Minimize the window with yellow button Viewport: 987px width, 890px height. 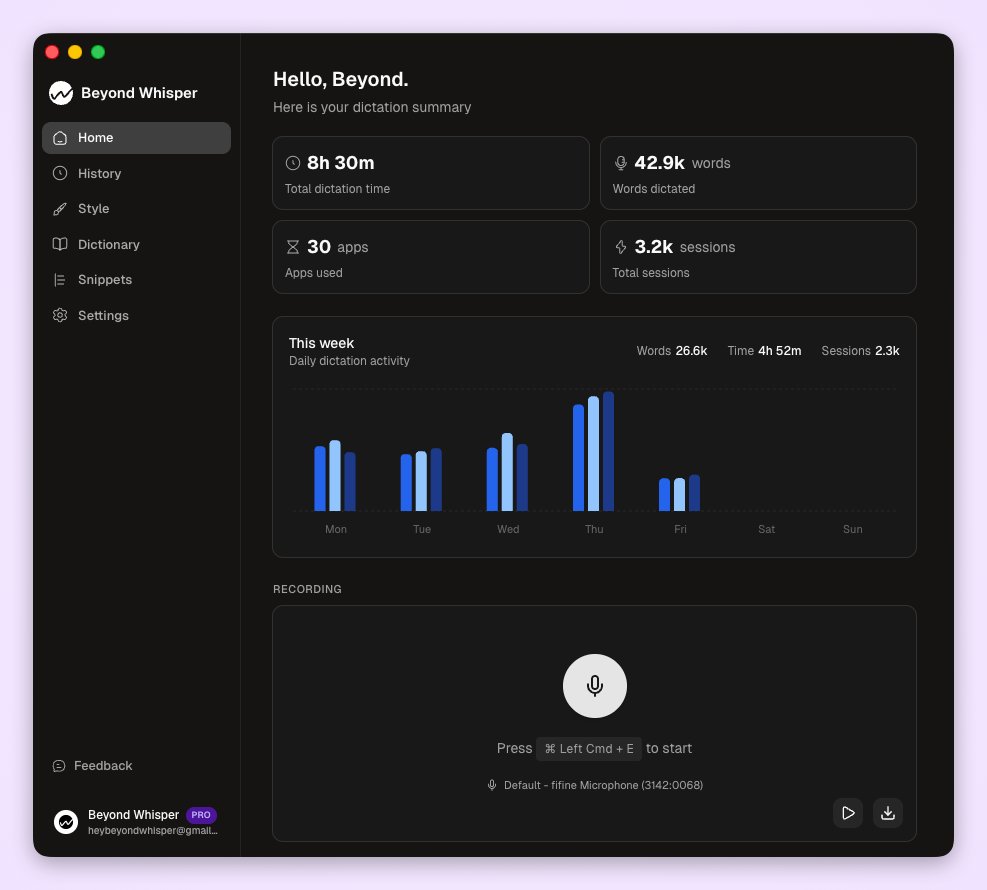(x=75, y=52)
